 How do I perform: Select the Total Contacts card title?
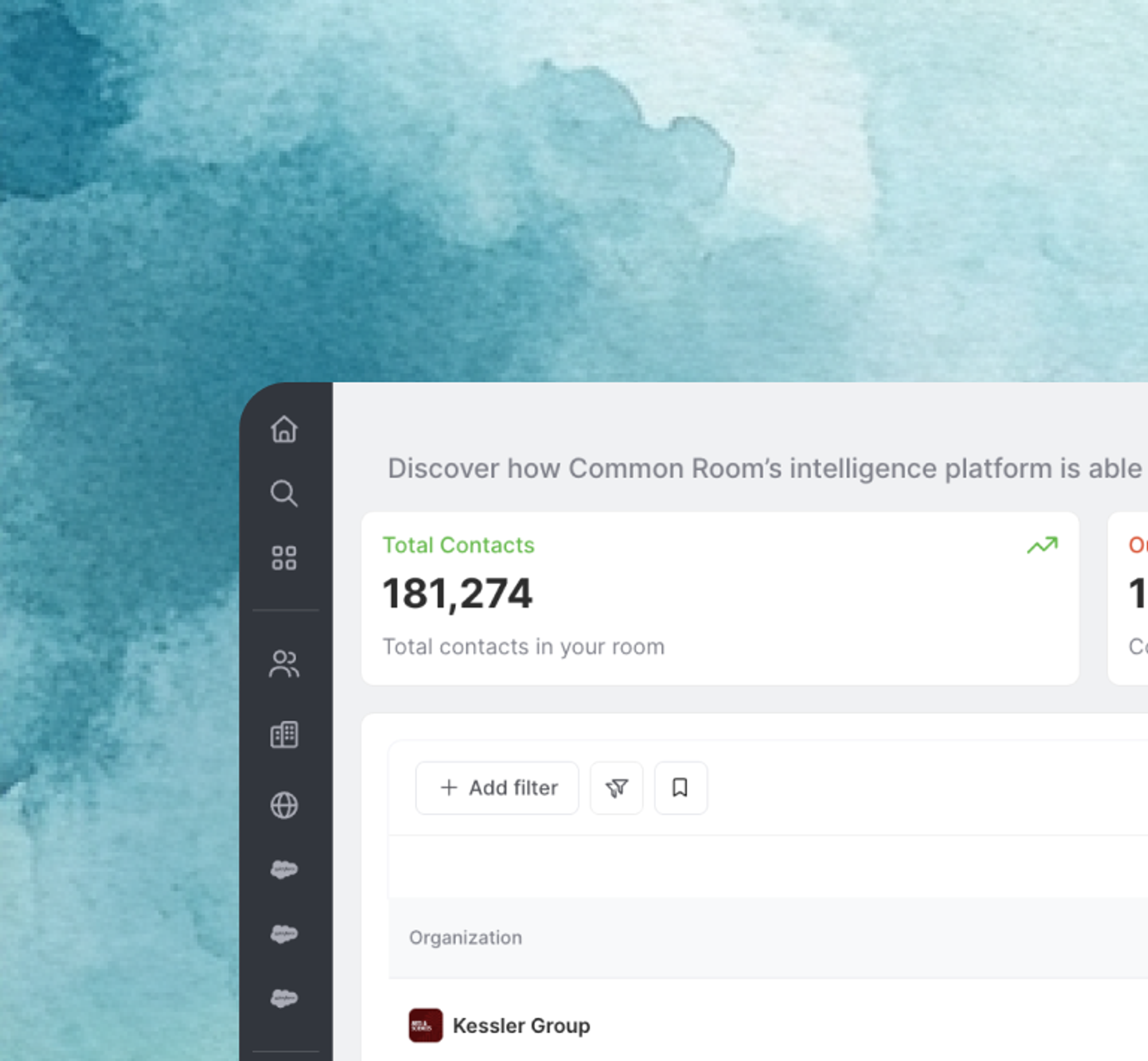pos(458,545)
